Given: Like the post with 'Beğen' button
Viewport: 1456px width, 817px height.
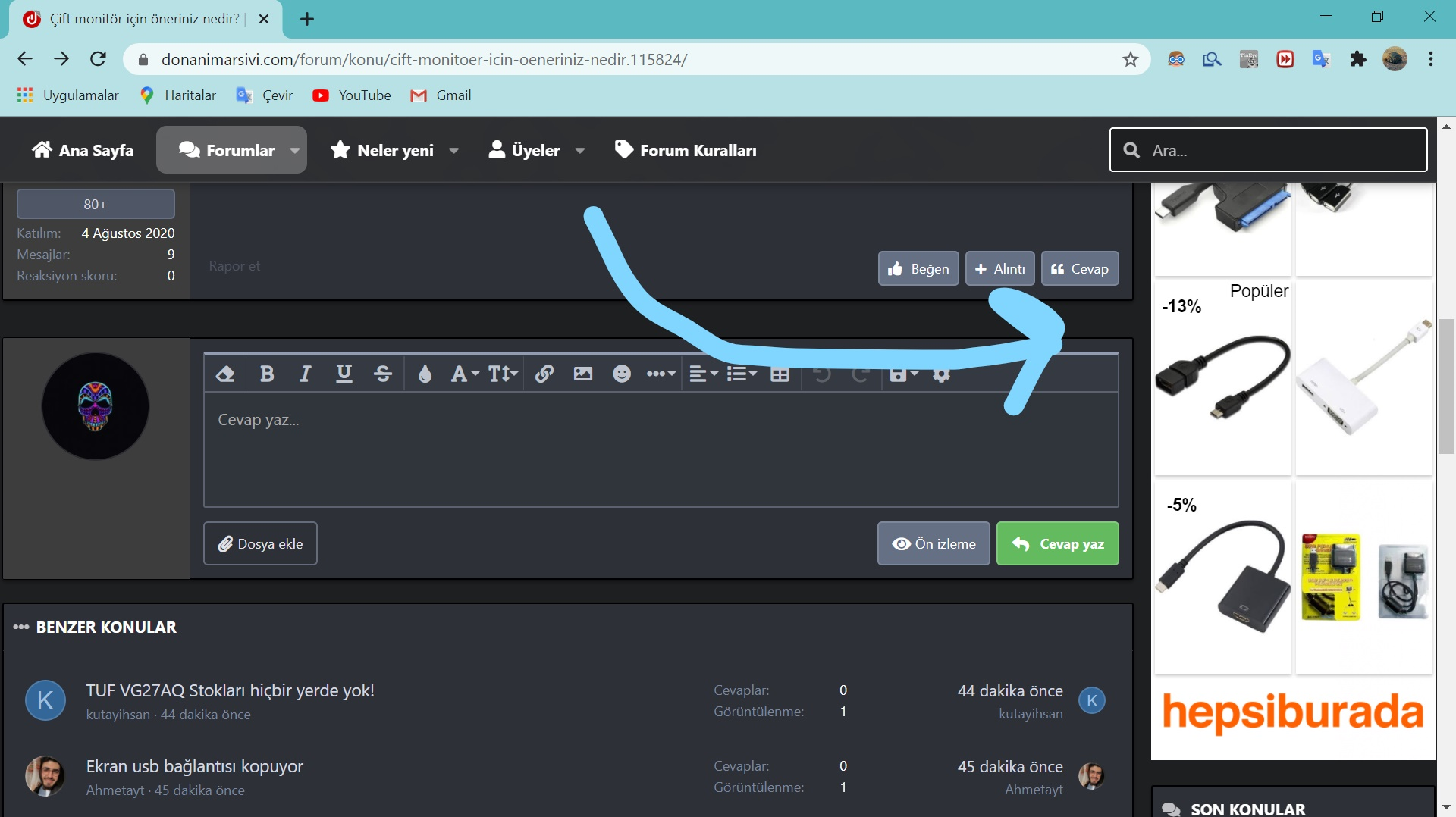Looking at the screenshot, I should coord(918,268).
